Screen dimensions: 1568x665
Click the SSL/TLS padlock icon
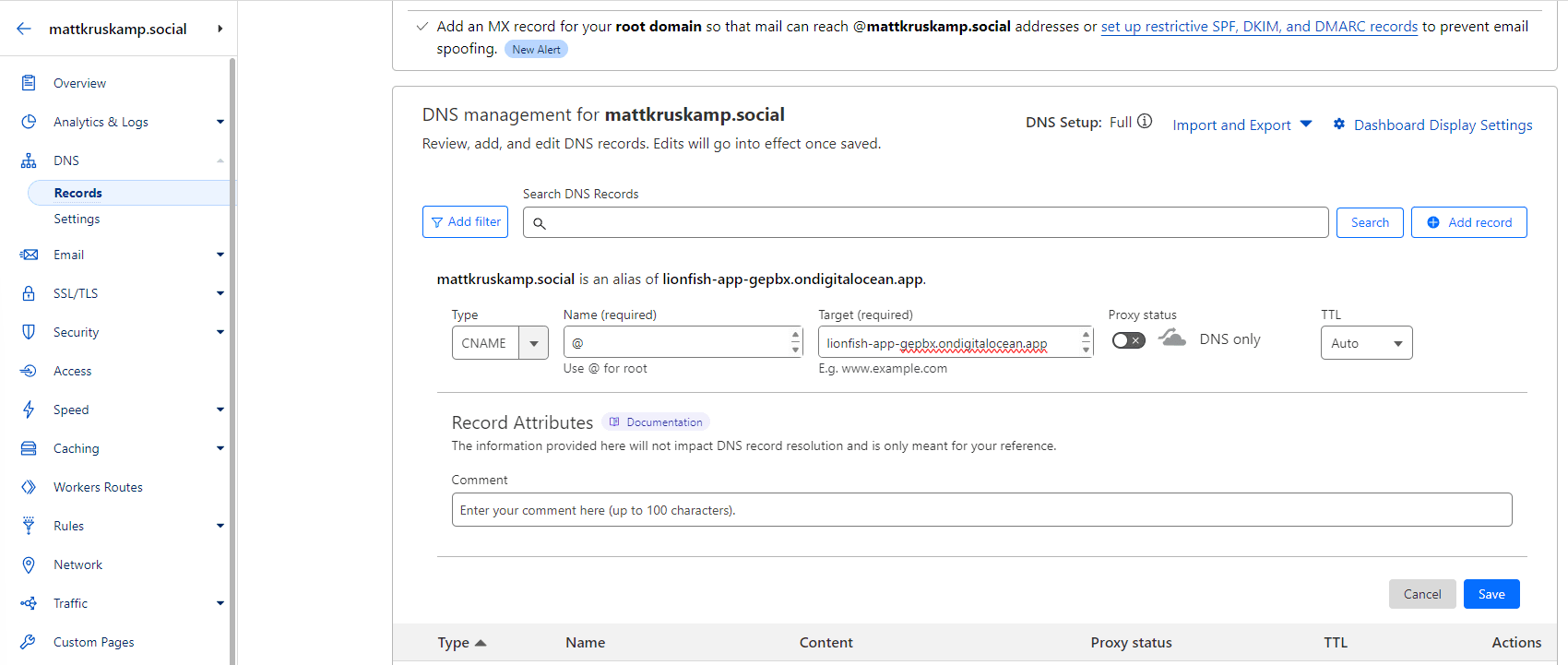coord(29,293)
